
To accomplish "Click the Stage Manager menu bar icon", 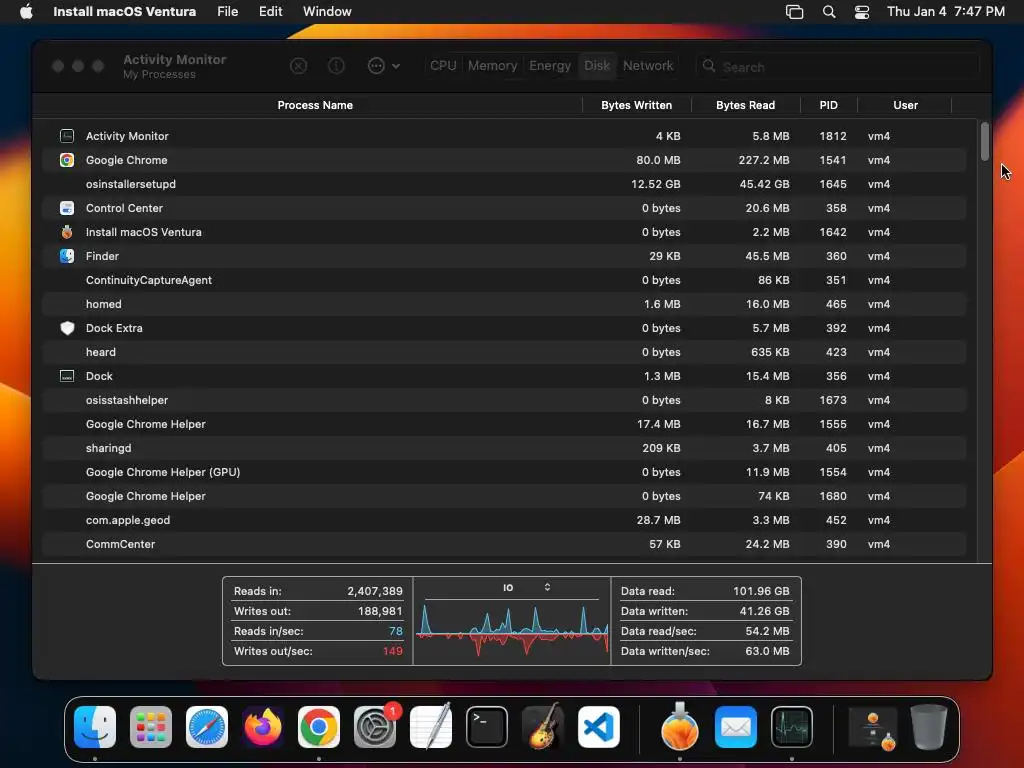I will (x=794, y=12).
